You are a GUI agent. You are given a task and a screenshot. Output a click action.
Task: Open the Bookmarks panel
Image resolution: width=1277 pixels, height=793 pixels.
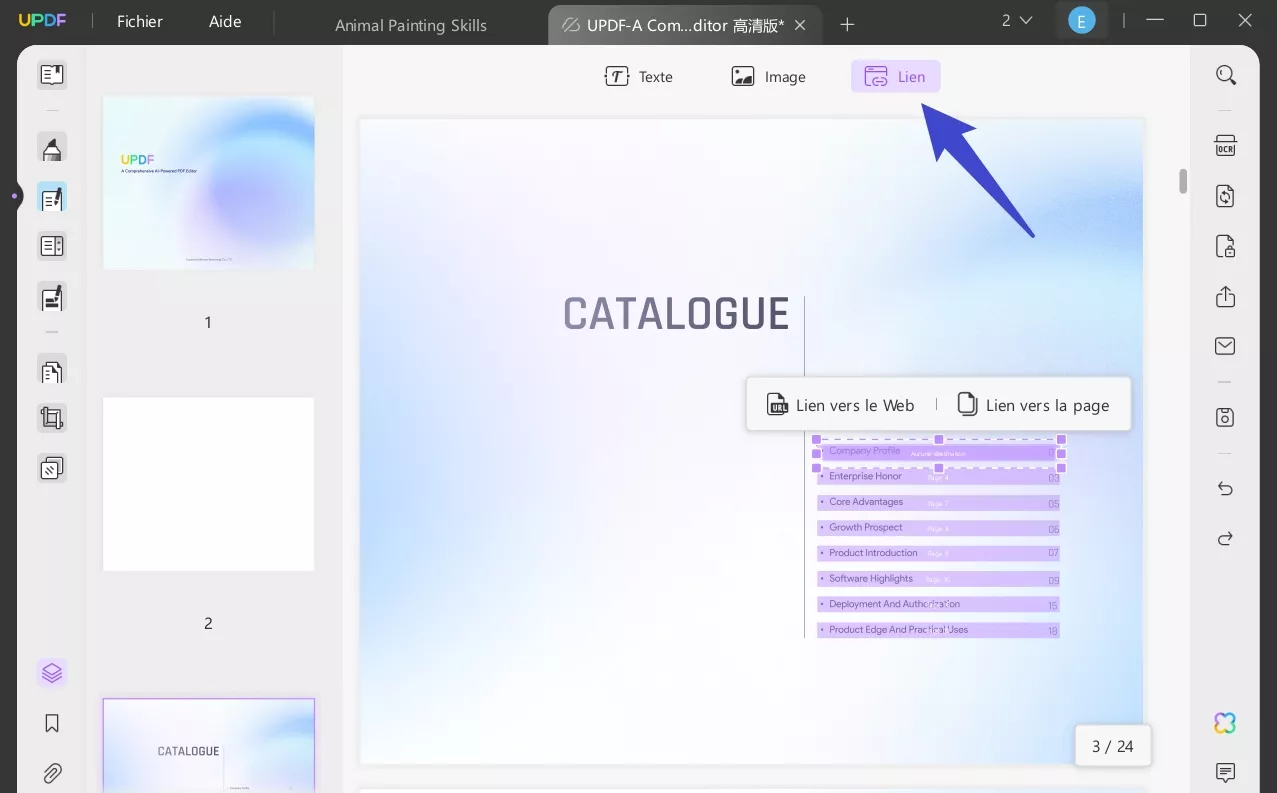[52, 723]
